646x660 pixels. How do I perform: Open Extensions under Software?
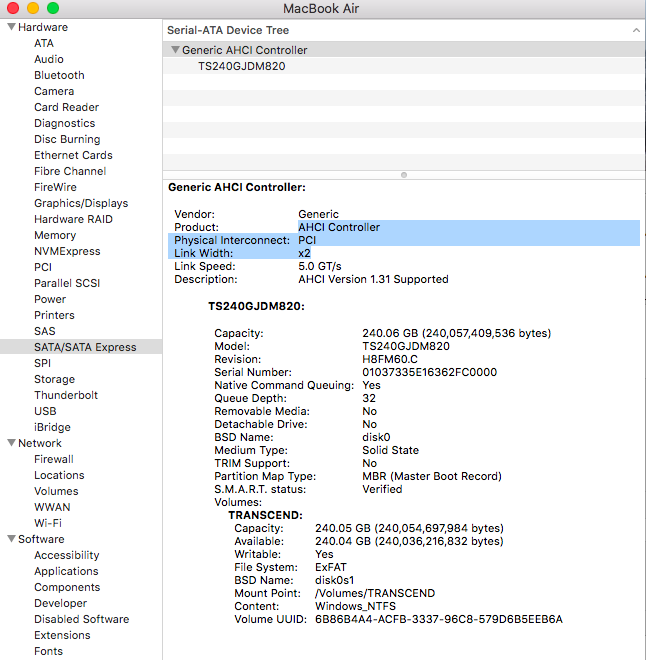[62, 635]
